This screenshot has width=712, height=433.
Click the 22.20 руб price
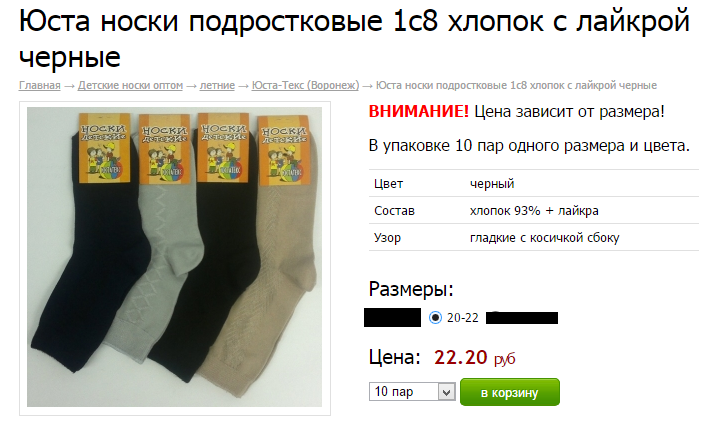[x=475, y=358]
